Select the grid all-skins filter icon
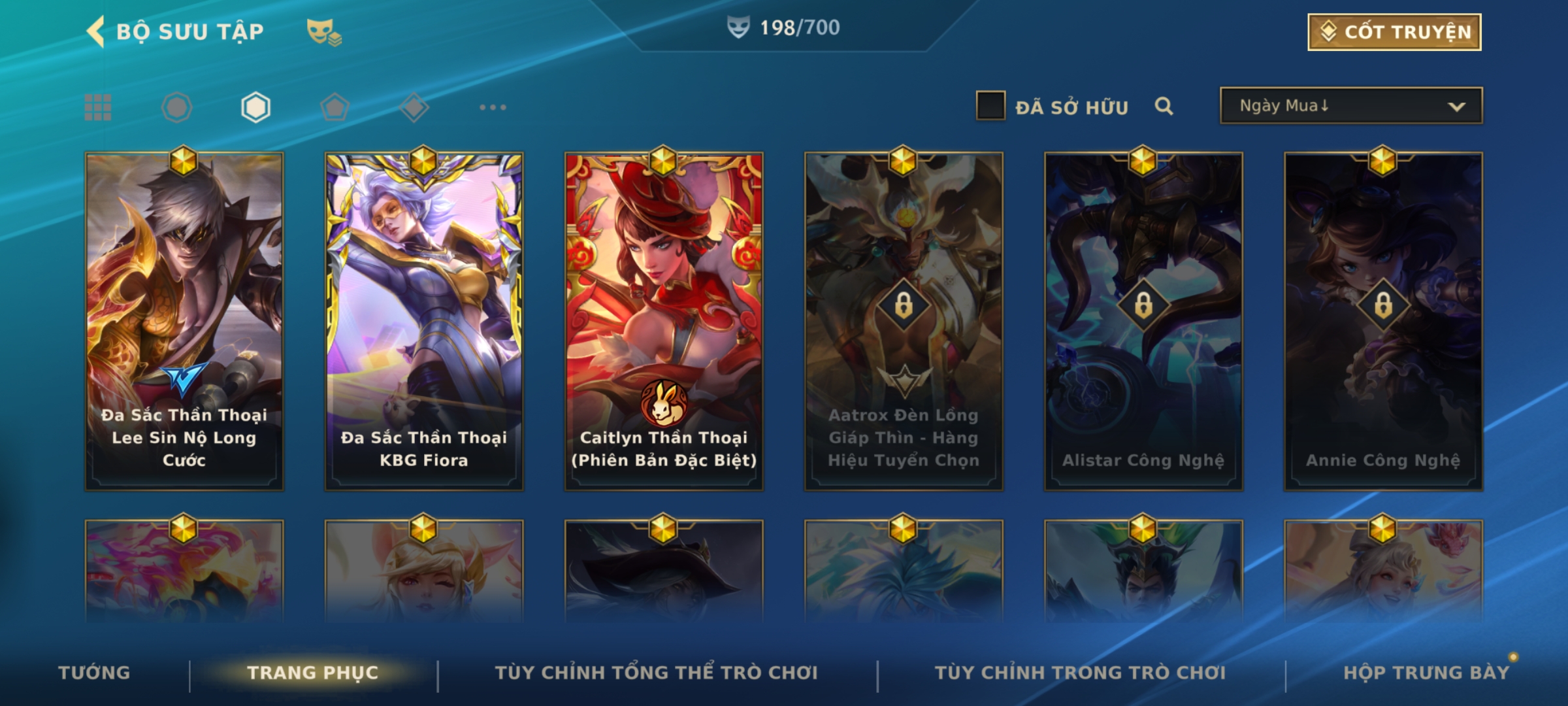Viewport: 1568px width, 706px height. (x=98, y=107)
